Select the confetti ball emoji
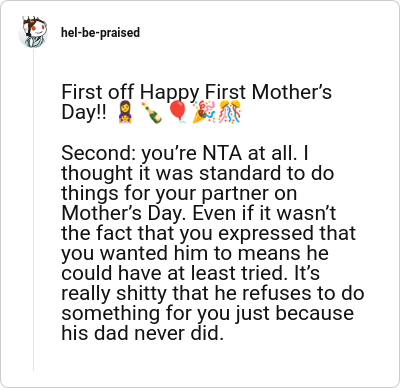 click(230, 112)
